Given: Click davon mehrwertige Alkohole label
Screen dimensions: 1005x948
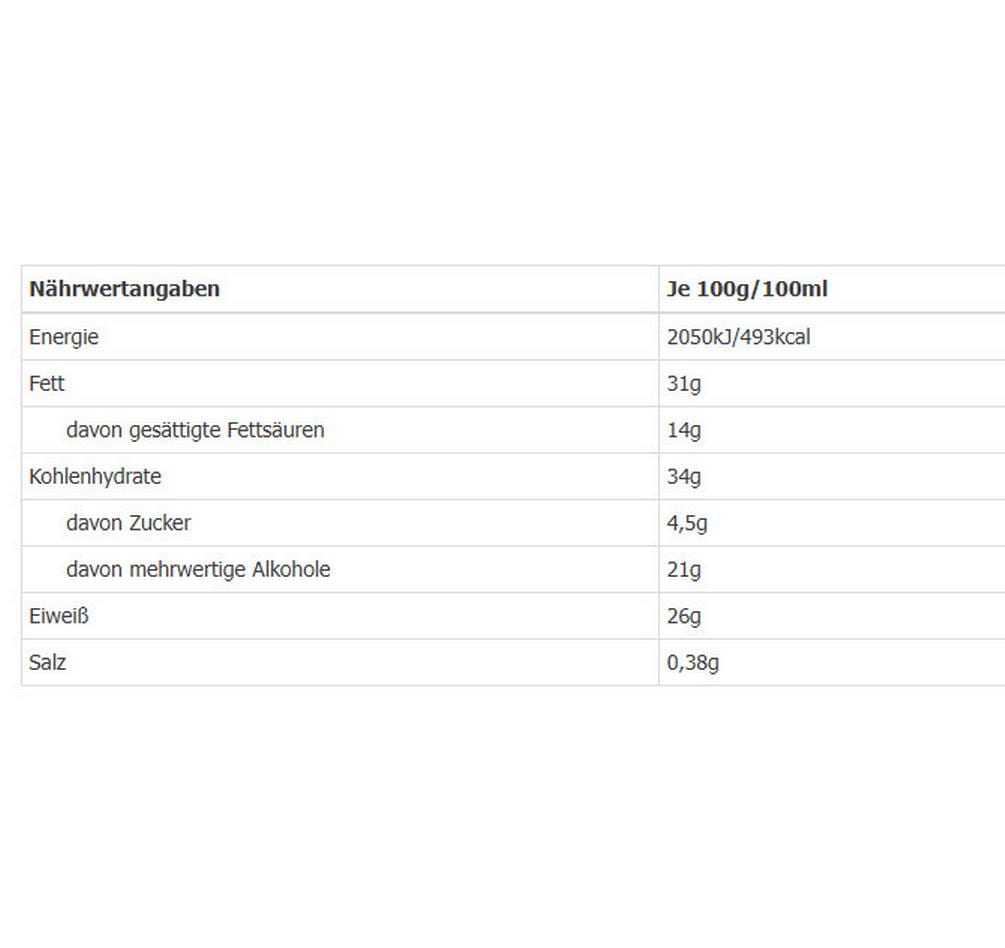Looking at the screenshot, I should point(198,570).
